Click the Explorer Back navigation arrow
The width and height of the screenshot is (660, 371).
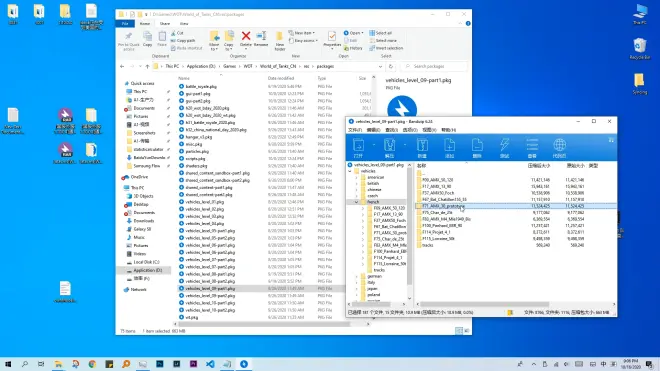pyautogui.click(x=122, y=67)
